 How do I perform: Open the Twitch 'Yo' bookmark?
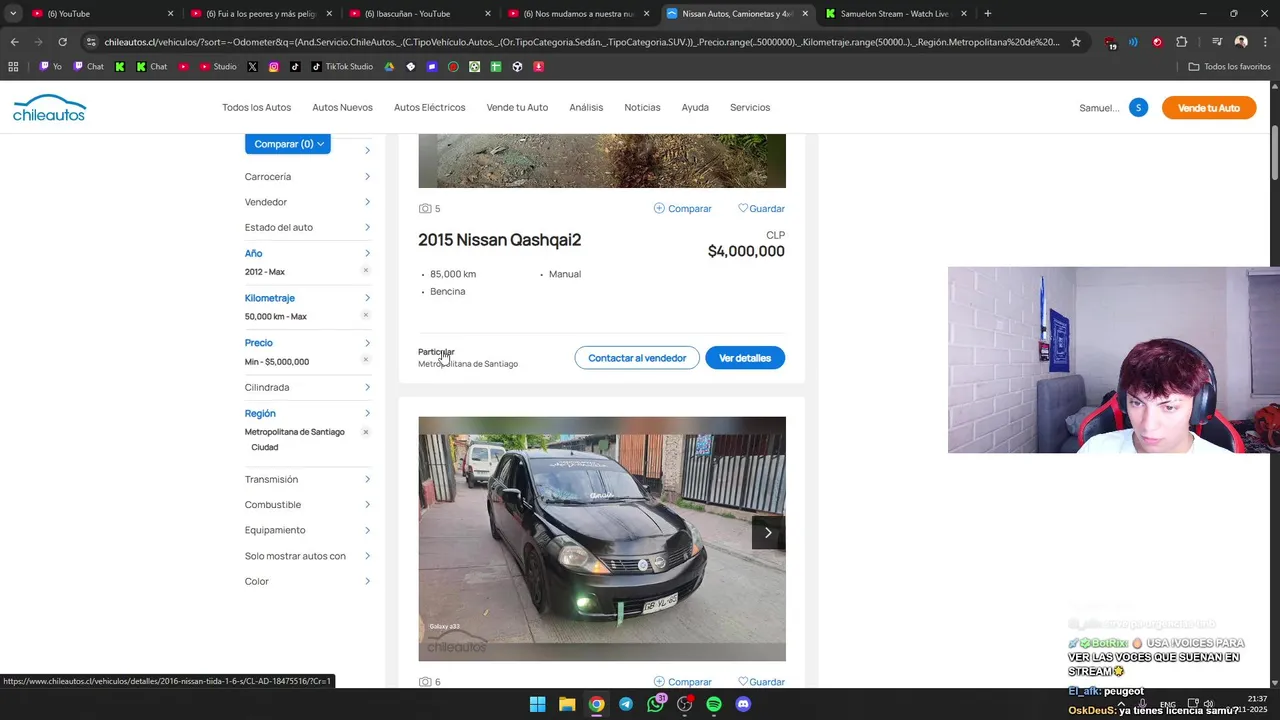coord(50,67)
